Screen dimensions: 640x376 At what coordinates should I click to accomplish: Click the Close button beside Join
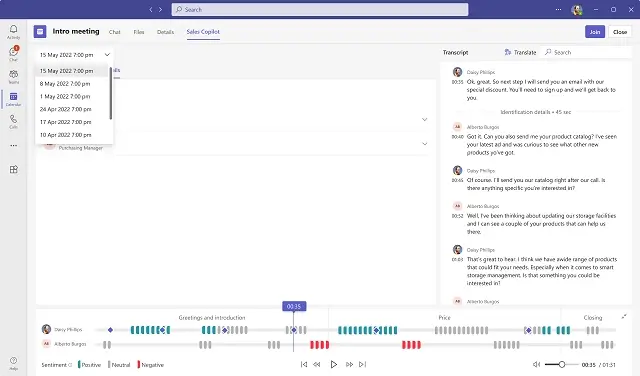tap(620, 32)
